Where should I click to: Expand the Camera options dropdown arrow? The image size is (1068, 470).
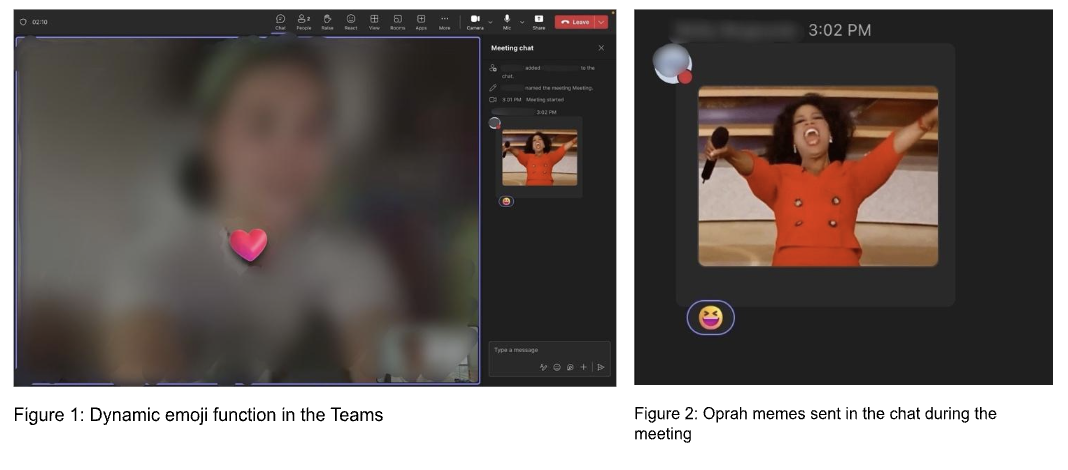tap(490, 21)
